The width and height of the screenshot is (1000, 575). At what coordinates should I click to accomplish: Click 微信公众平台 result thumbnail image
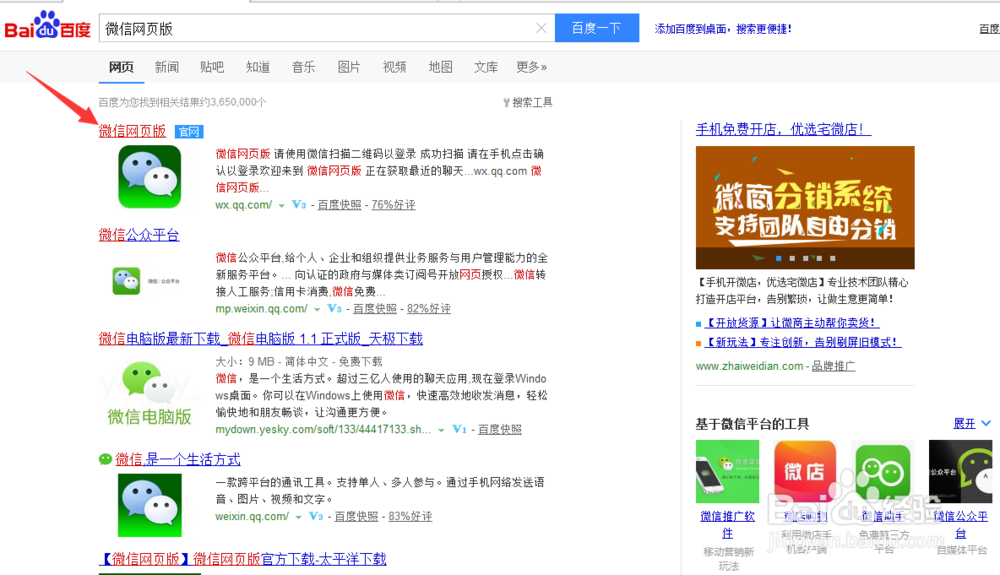coord(146,280)
